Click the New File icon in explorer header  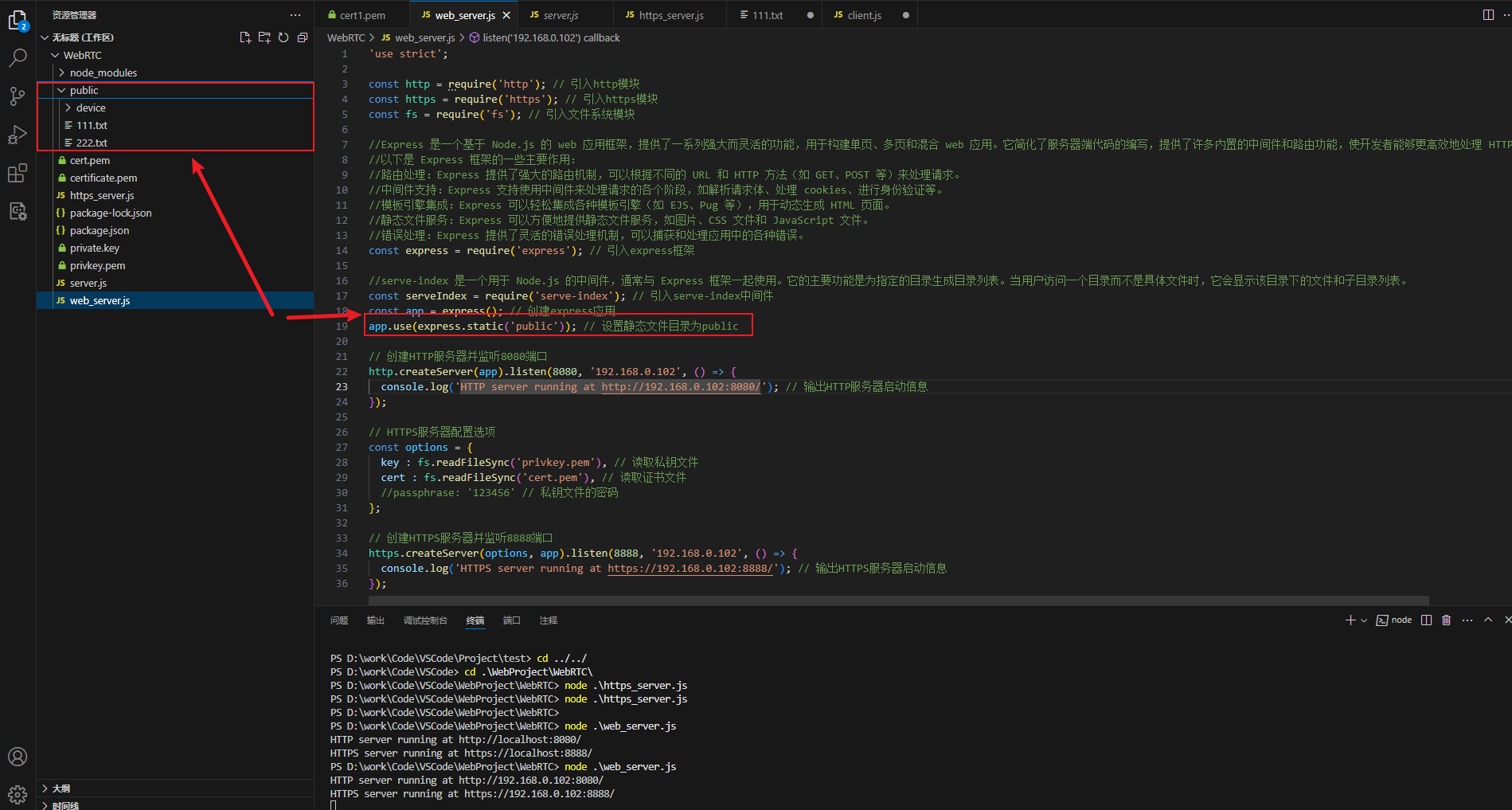tap(245, 37)
